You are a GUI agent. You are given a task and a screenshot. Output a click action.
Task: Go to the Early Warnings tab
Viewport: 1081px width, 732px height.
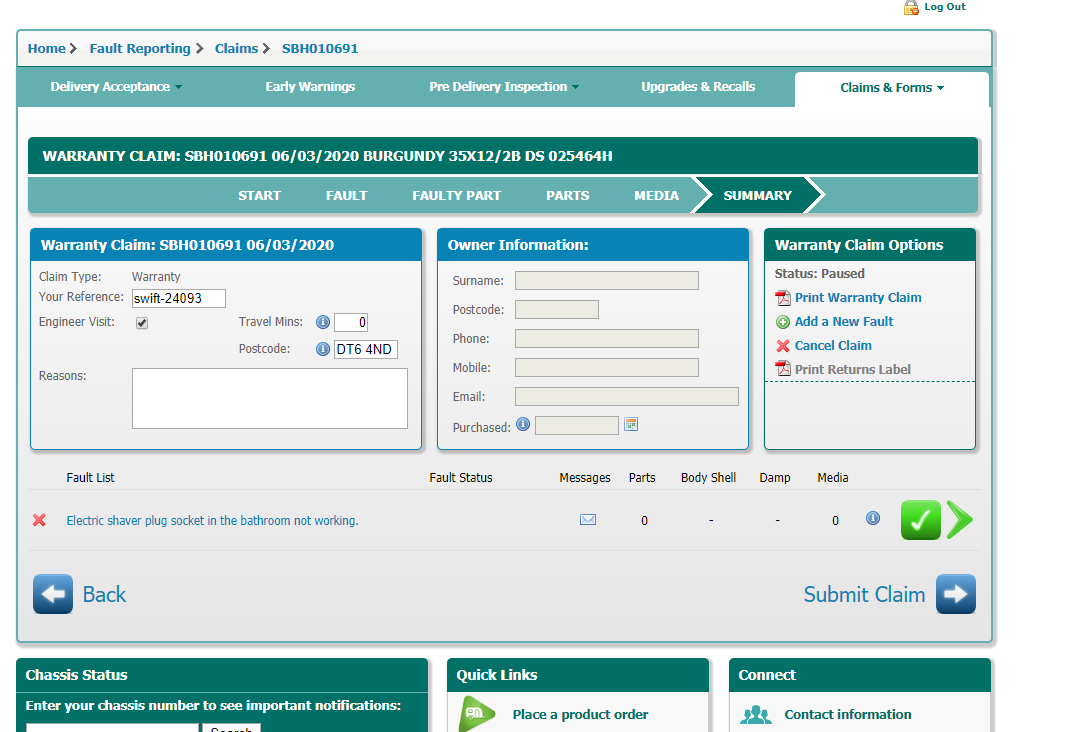pyautogui.click(x=310, y=87)
